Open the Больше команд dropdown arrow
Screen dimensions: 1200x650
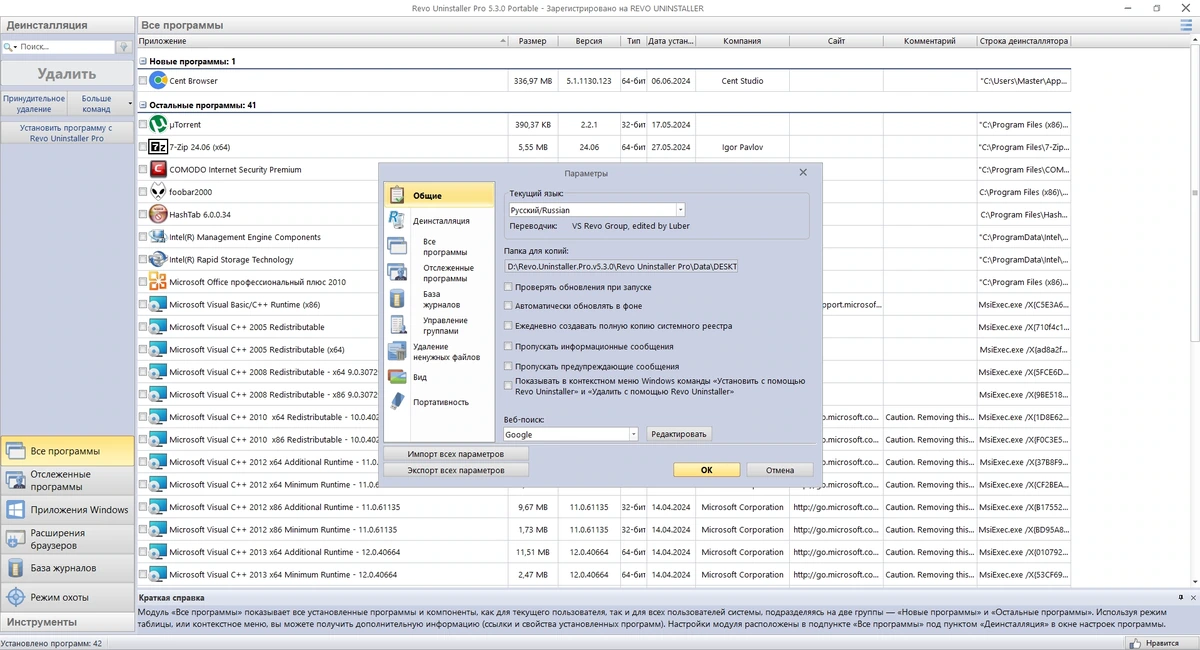[x=130, y=103]
